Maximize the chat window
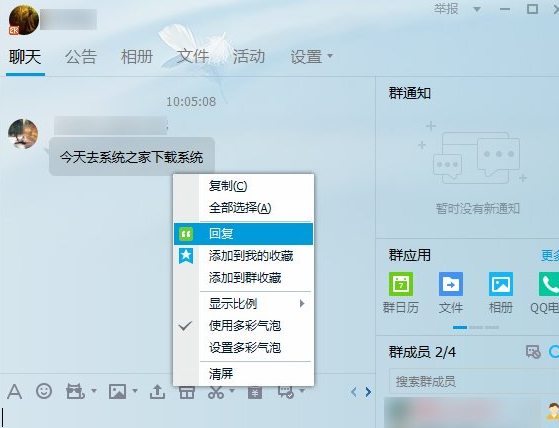Image resolution: width=559 pixels, height=428 pixels. 532,9
